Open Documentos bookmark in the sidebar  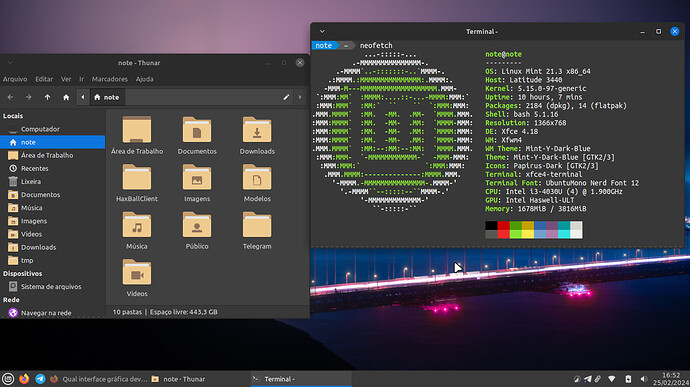pos(53,195)
